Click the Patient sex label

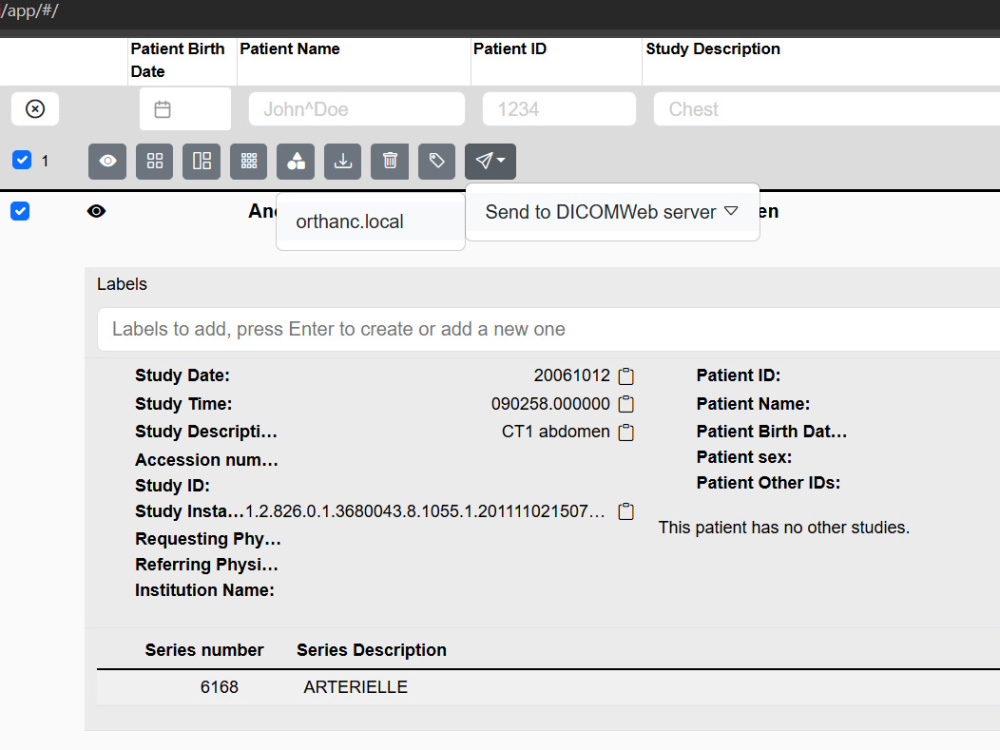744,457
